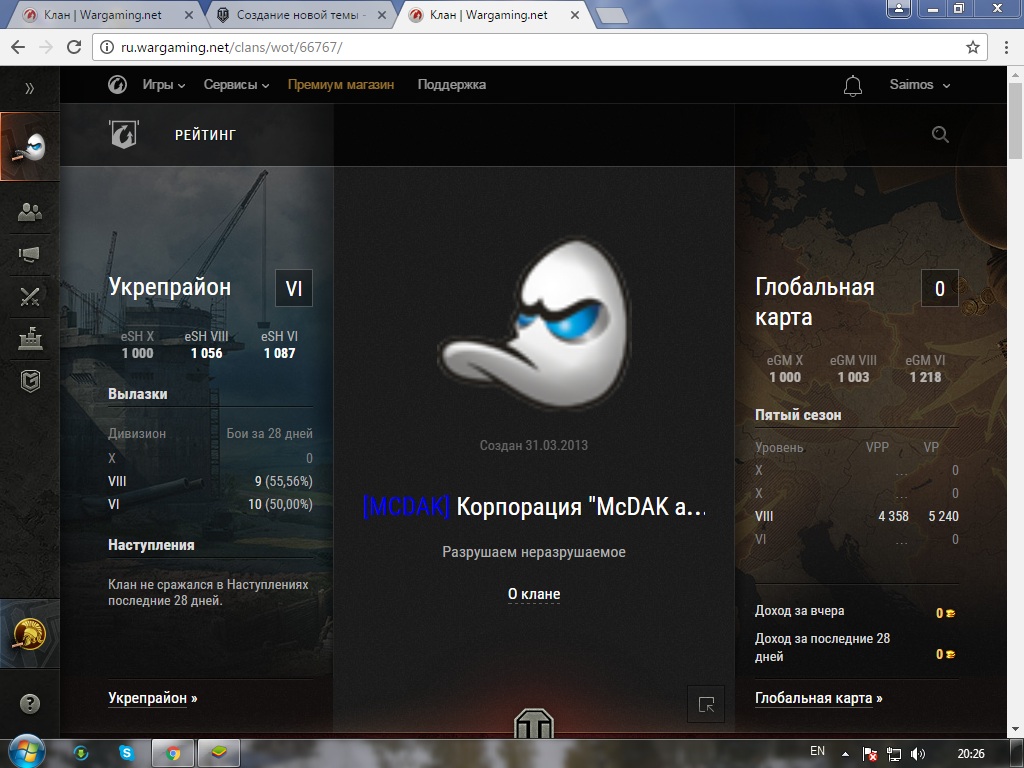Open the volume speaker icon in the tray
Image resolution: width=1024 pixels, height=768 pixels.
[x=918, y=754]
